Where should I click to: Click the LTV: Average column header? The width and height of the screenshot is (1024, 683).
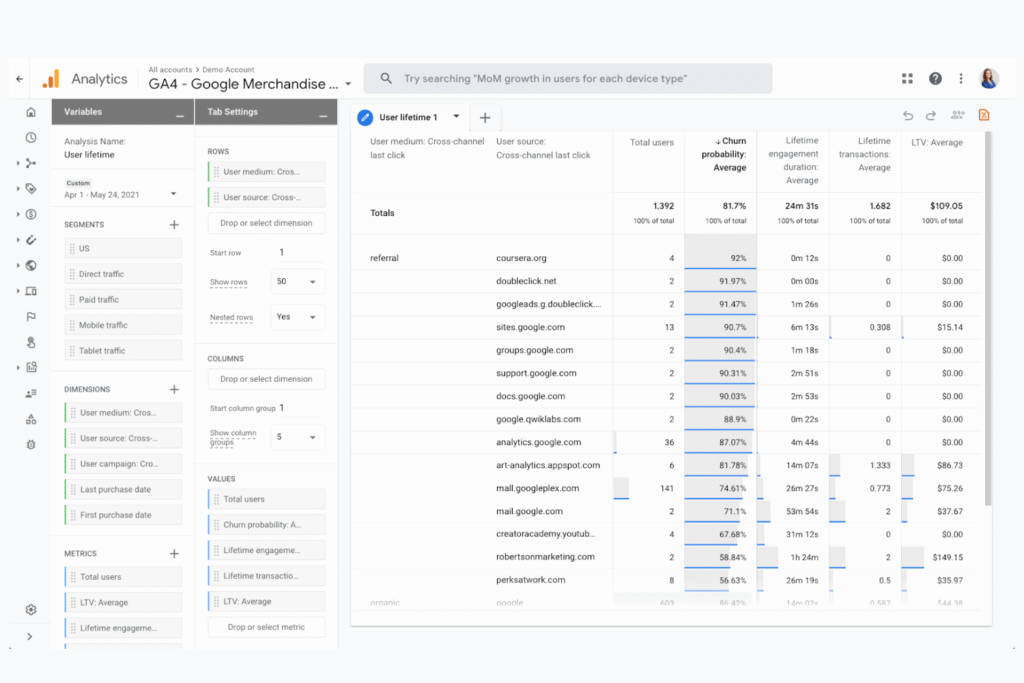pyautogui.click(x=936, y=142)
